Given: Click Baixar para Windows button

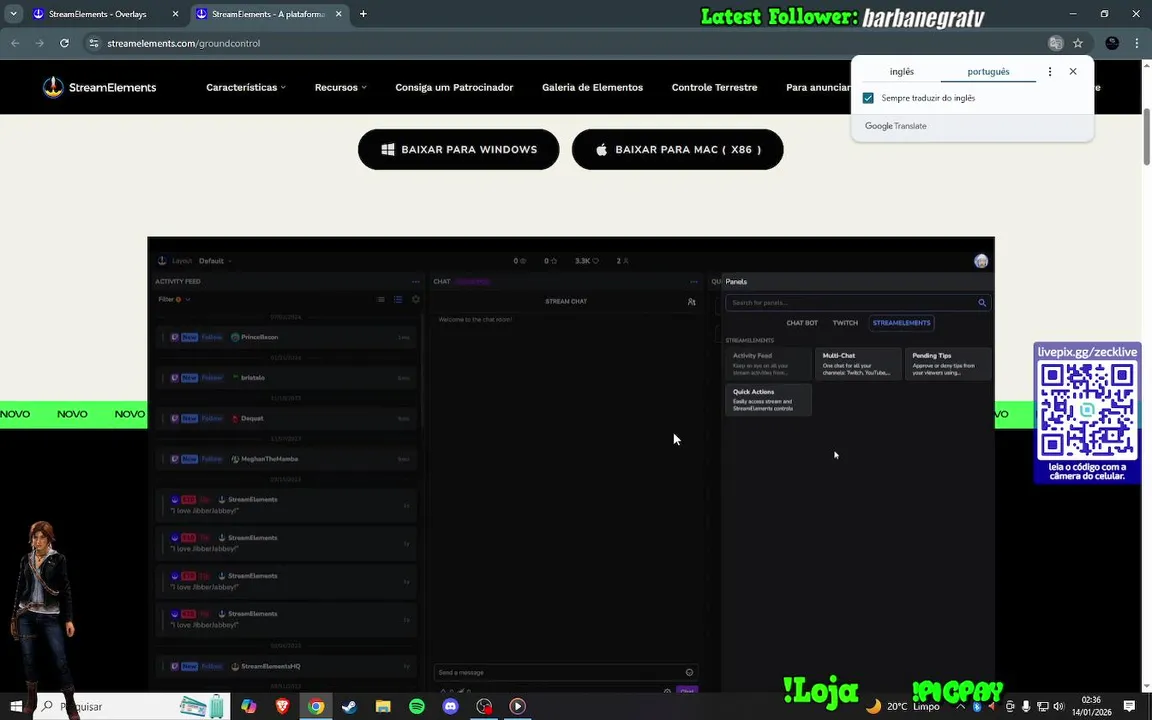Looking at the screenshot, I should [x=458, y=149].
